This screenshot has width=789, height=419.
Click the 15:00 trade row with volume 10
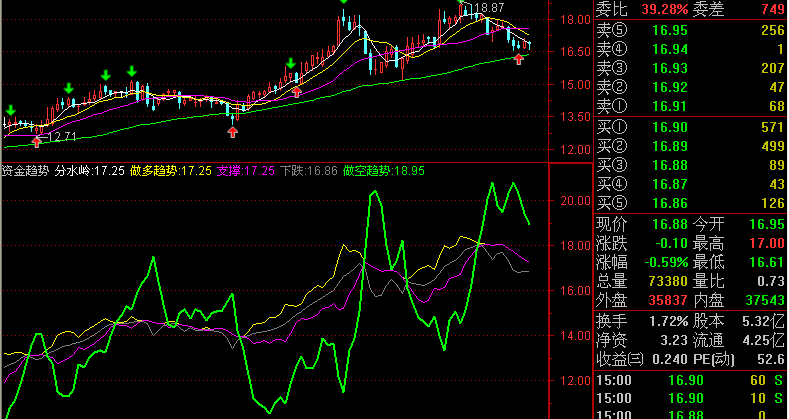pos(691,398)
